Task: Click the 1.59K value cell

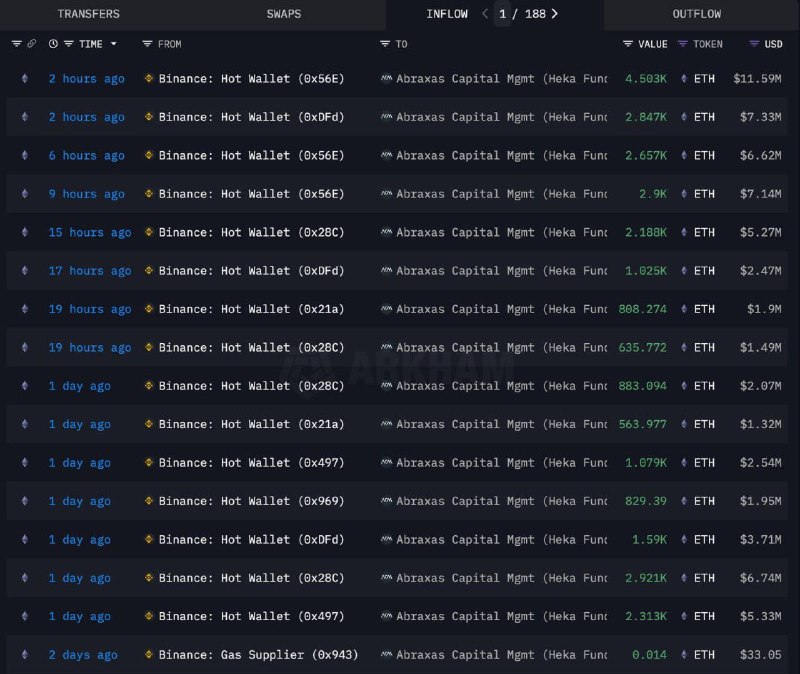Action: tap(649, 539)
